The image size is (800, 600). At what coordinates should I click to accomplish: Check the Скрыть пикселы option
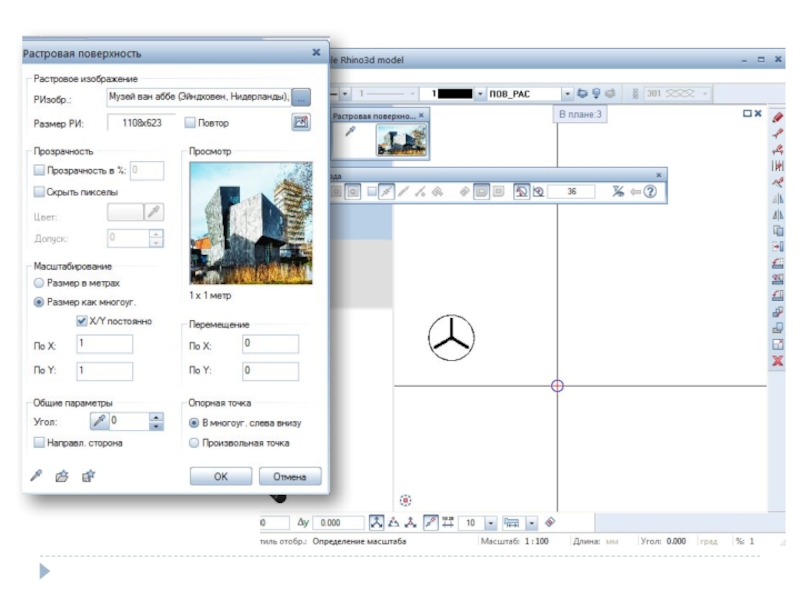coord(39,192)
